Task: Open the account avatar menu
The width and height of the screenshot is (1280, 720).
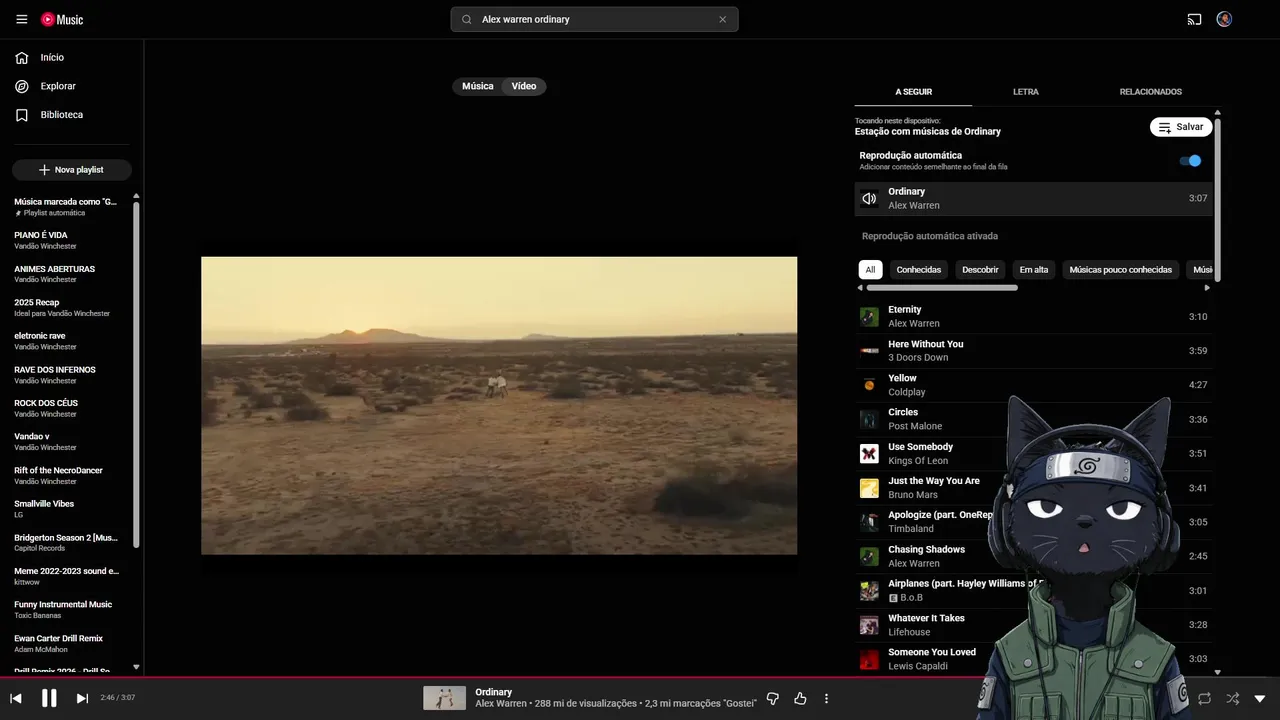Action: pos(1224,19)
